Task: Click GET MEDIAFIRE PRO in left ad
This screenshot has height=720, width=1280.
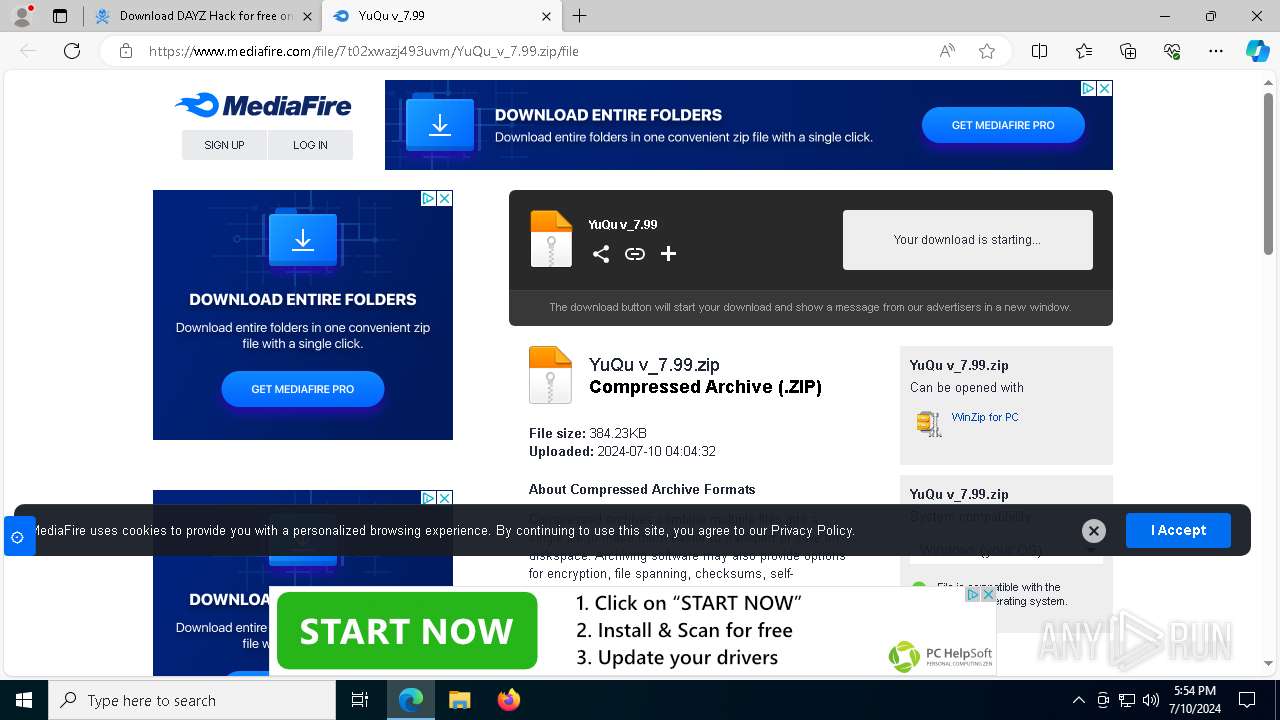Action: (303, 389)
